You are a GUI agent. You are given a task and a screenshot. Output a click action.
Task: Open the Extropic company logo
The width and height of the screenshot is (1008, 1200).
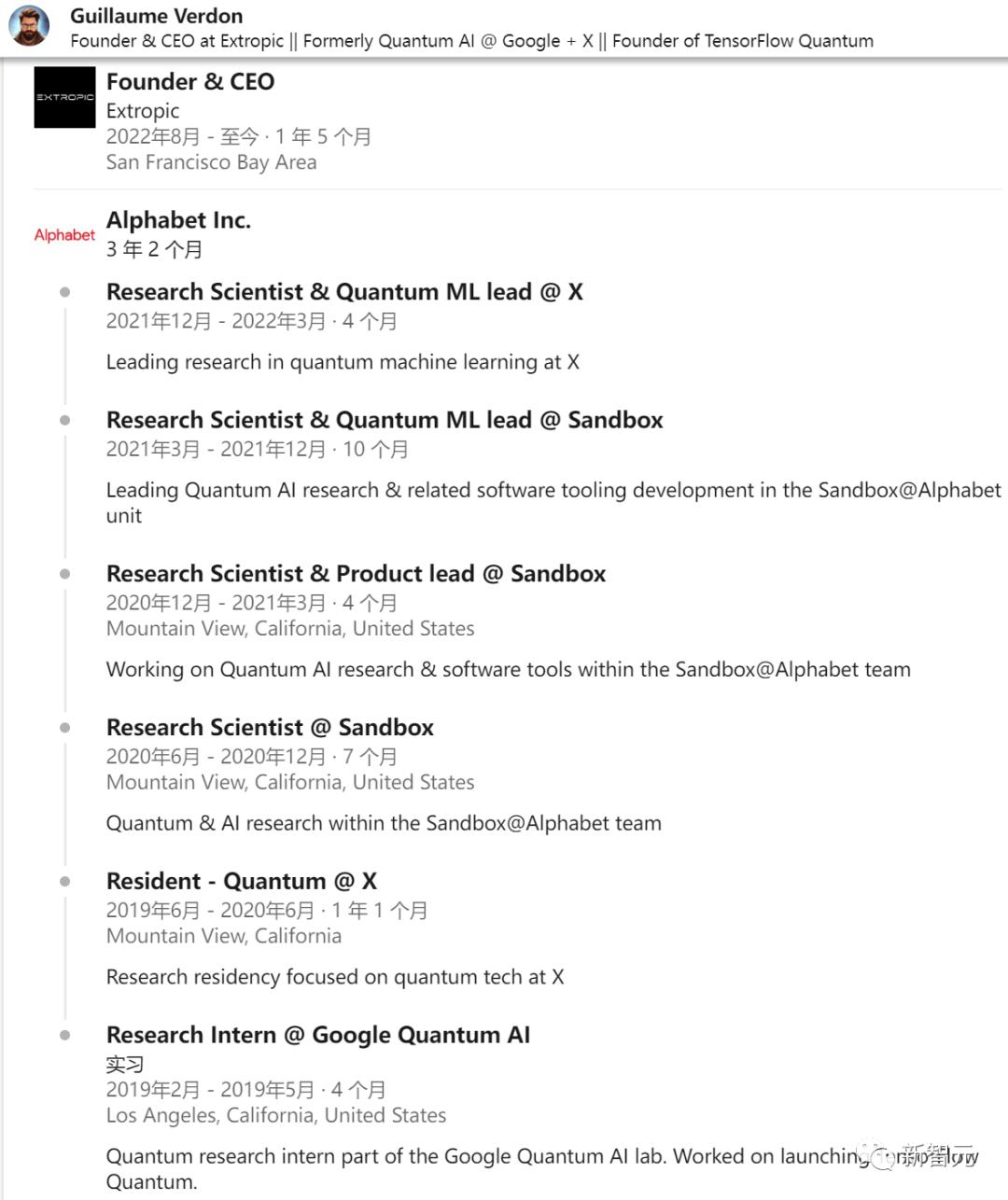click(64, 97)
